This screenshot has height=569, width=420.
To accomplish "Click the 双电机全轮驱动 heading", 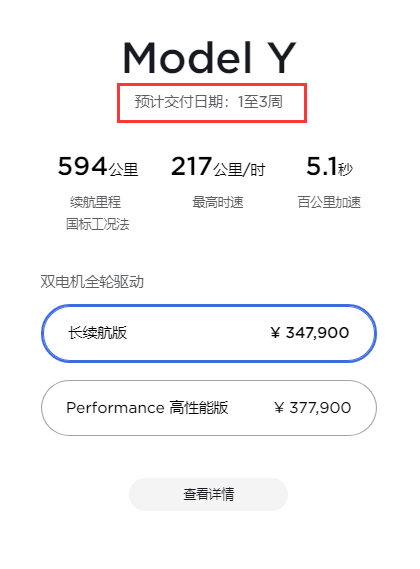I will pos(92,282).
